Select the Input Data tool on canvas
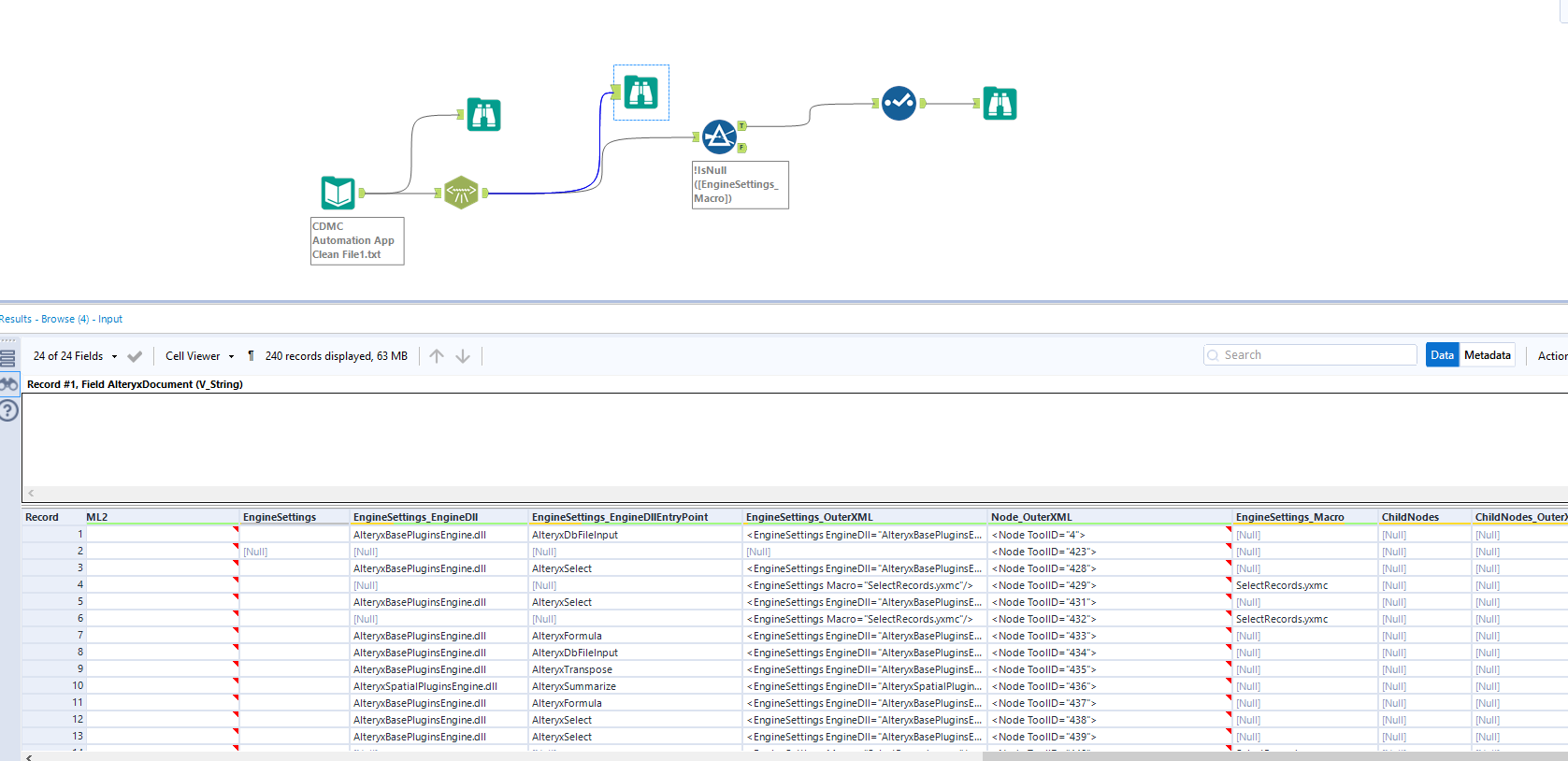Screen dimensions: 1568x761 [338, 193]
